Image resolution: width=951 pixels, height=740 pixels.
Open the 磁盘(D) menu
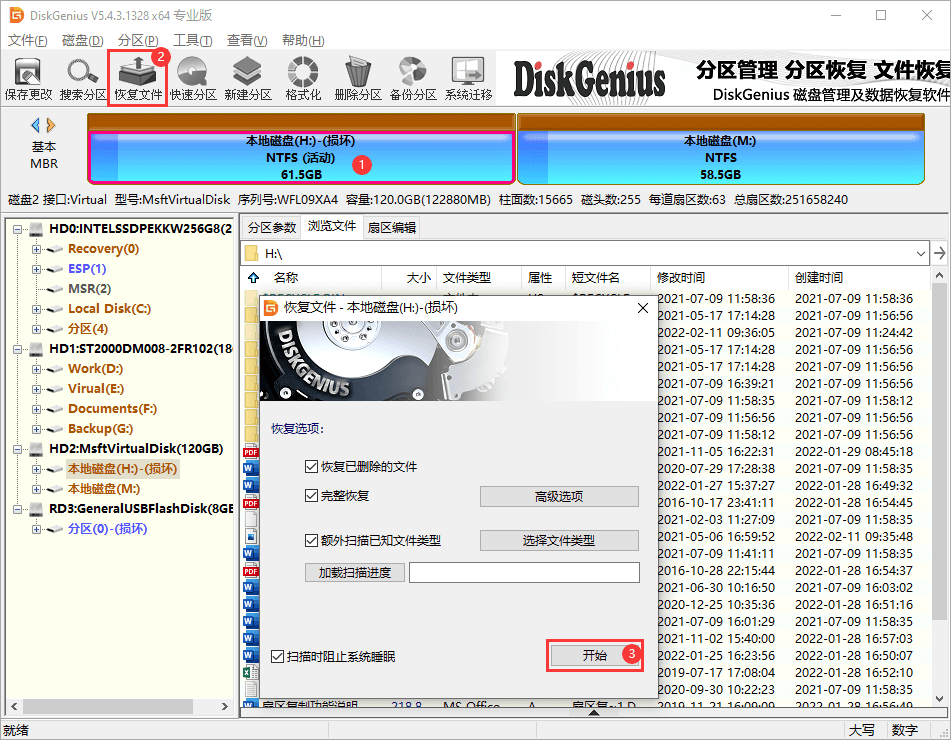pyautogui.click(x=82, y=41)
